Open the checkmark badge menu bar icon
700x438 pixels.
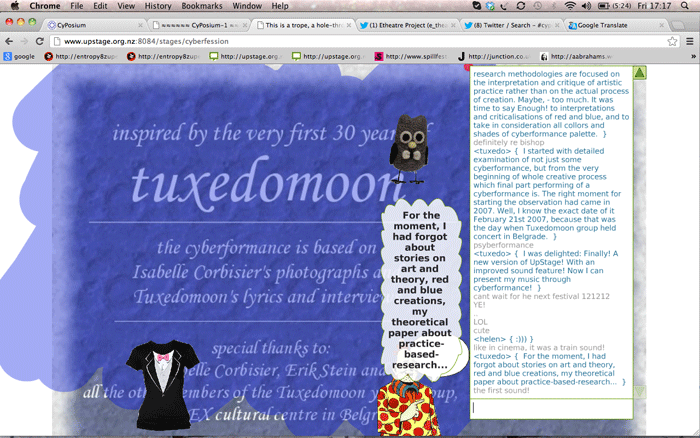point(476,6)
